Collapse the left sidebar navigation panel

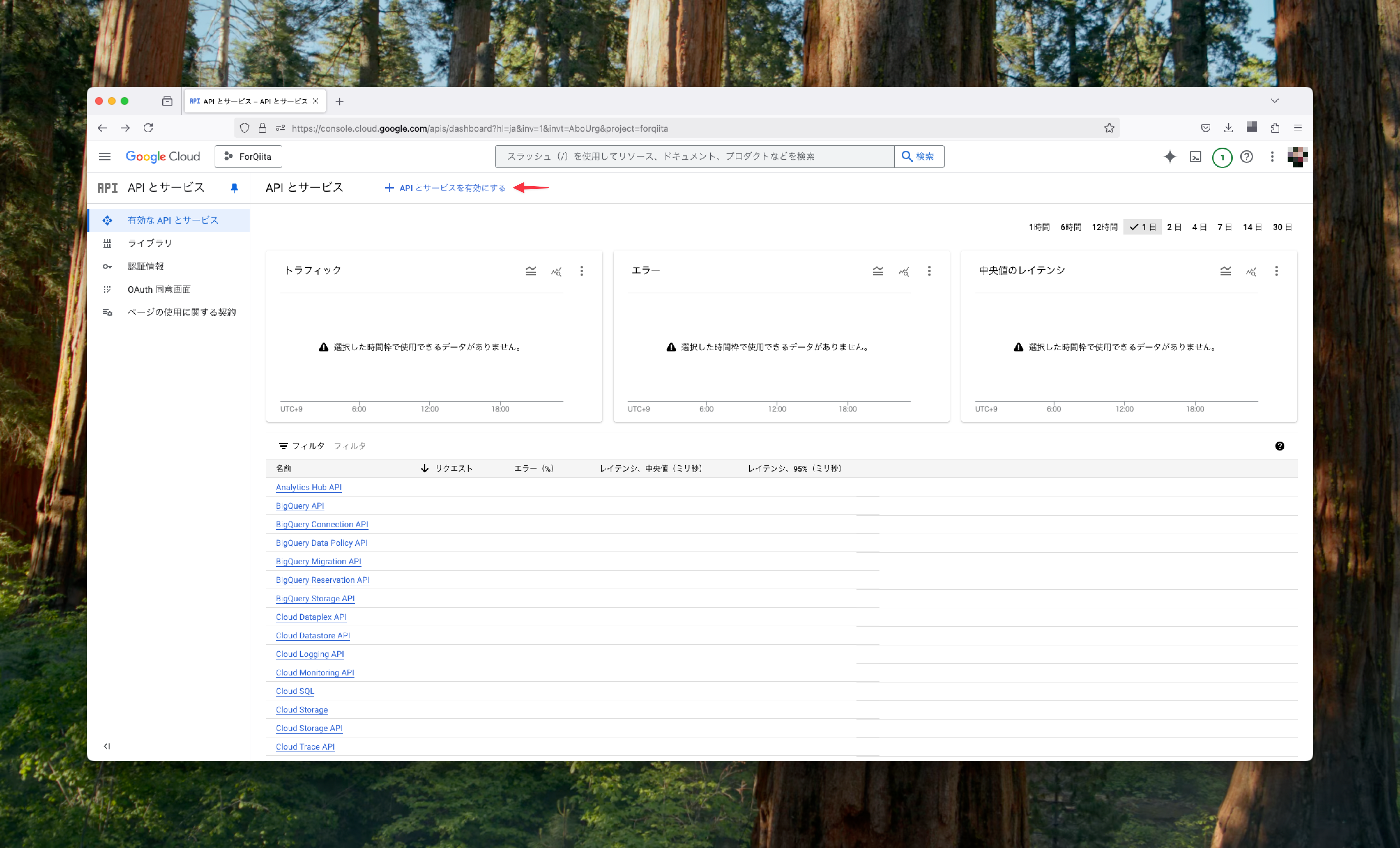click(107, 746)
